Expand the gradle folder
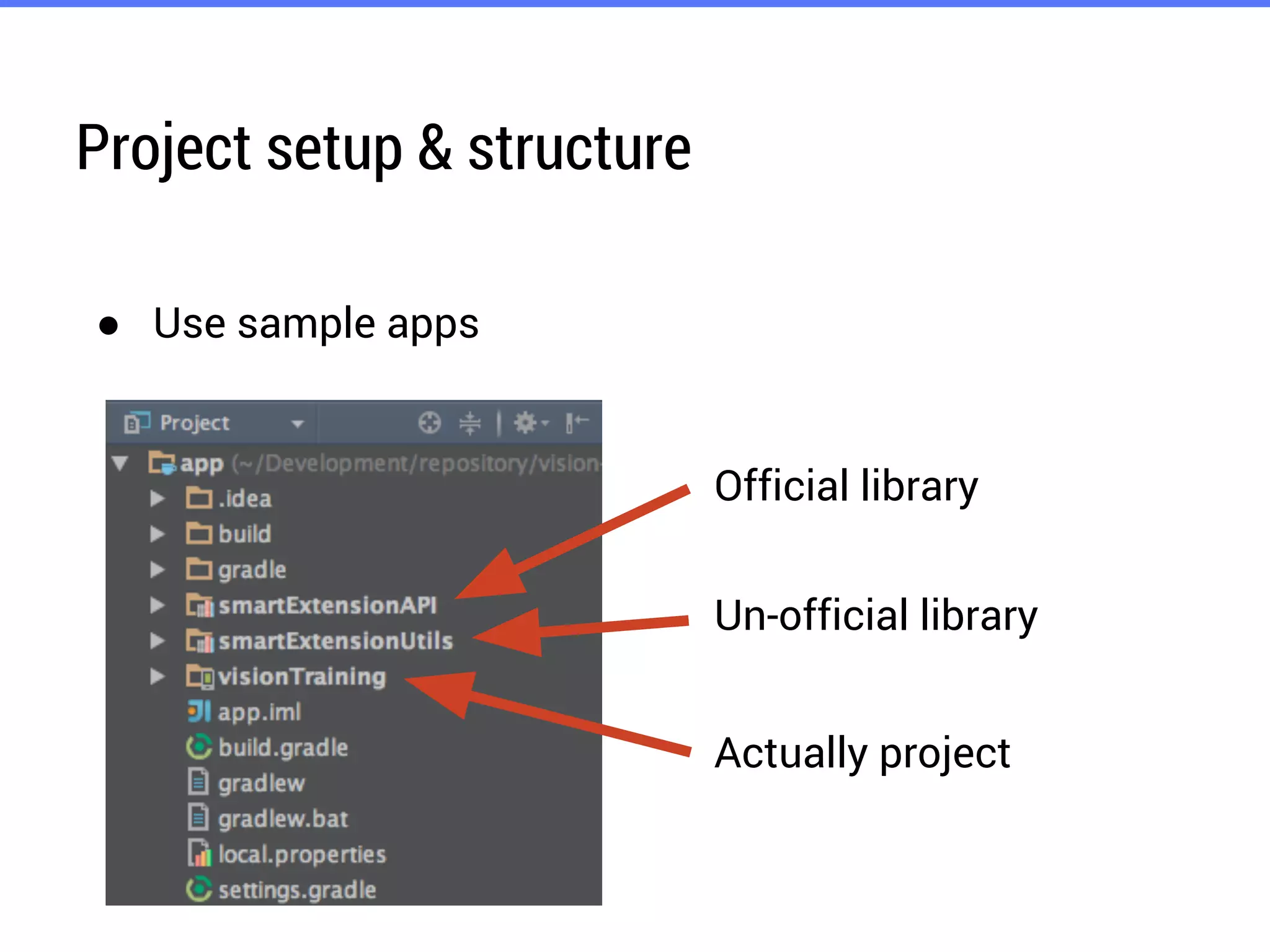Viewport: 1270px width, 952px height. pos(158,570)
